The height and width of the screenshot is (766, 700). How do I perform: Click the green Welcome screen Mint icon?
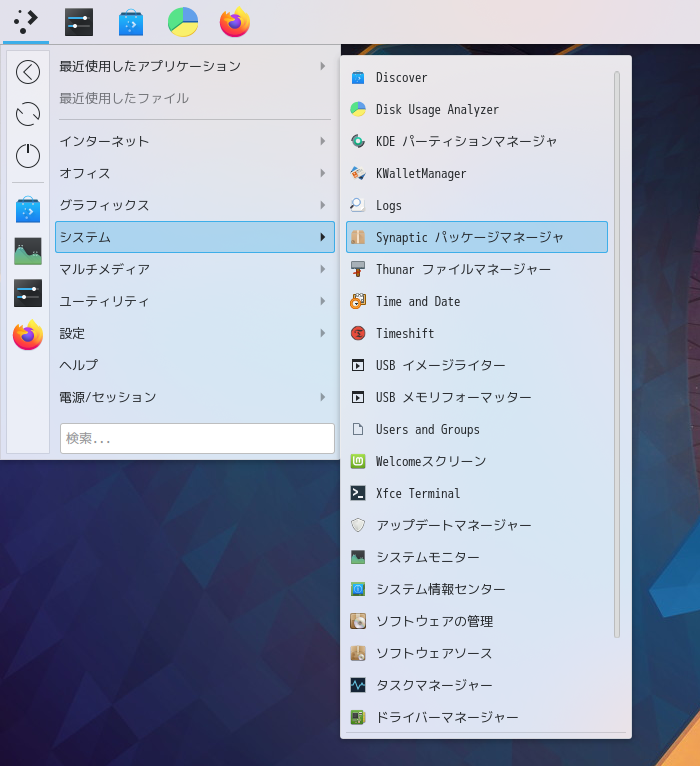pos(358,461)
